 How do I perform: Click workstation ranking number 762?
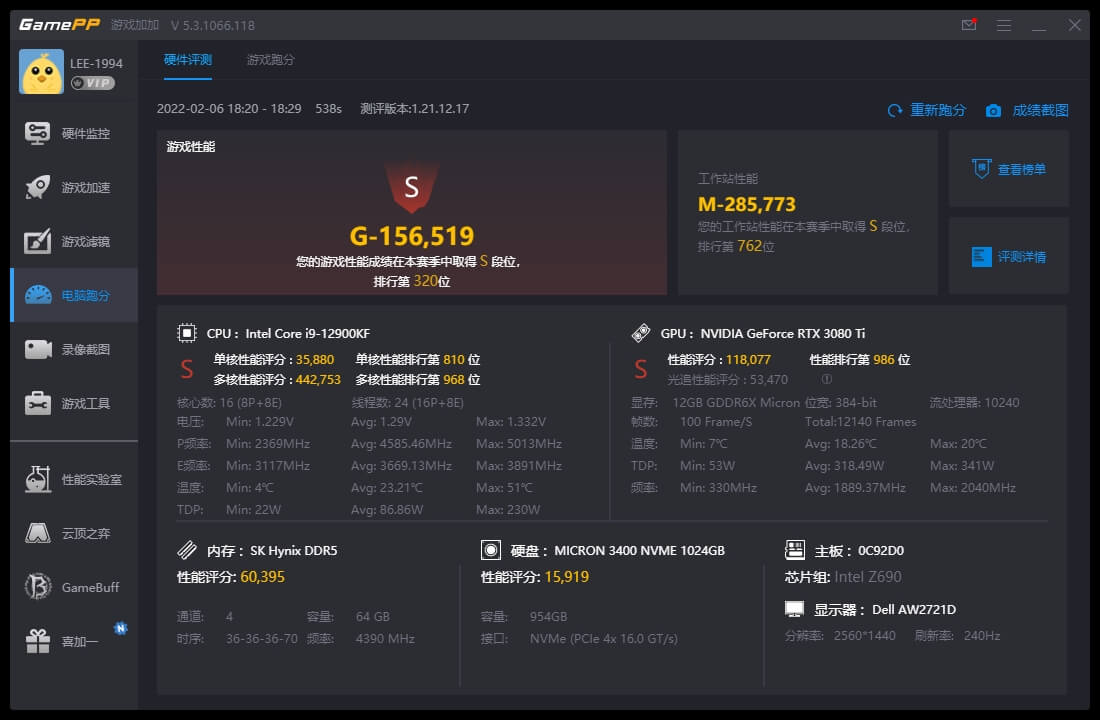[749, 246]
